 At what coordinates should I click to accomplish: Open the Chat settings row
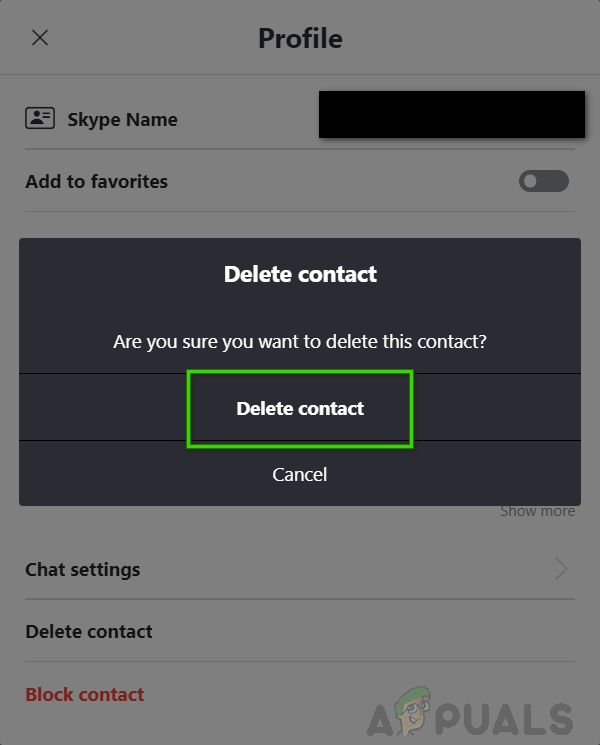click(x=83, y=570)
